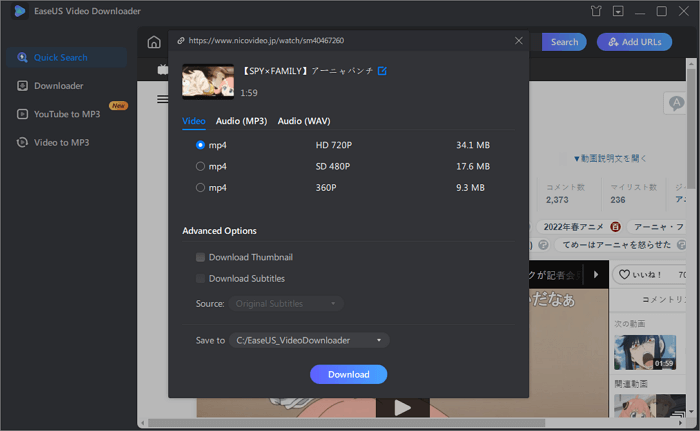Open next video thumbnail with 01:59

coord(645,353)
